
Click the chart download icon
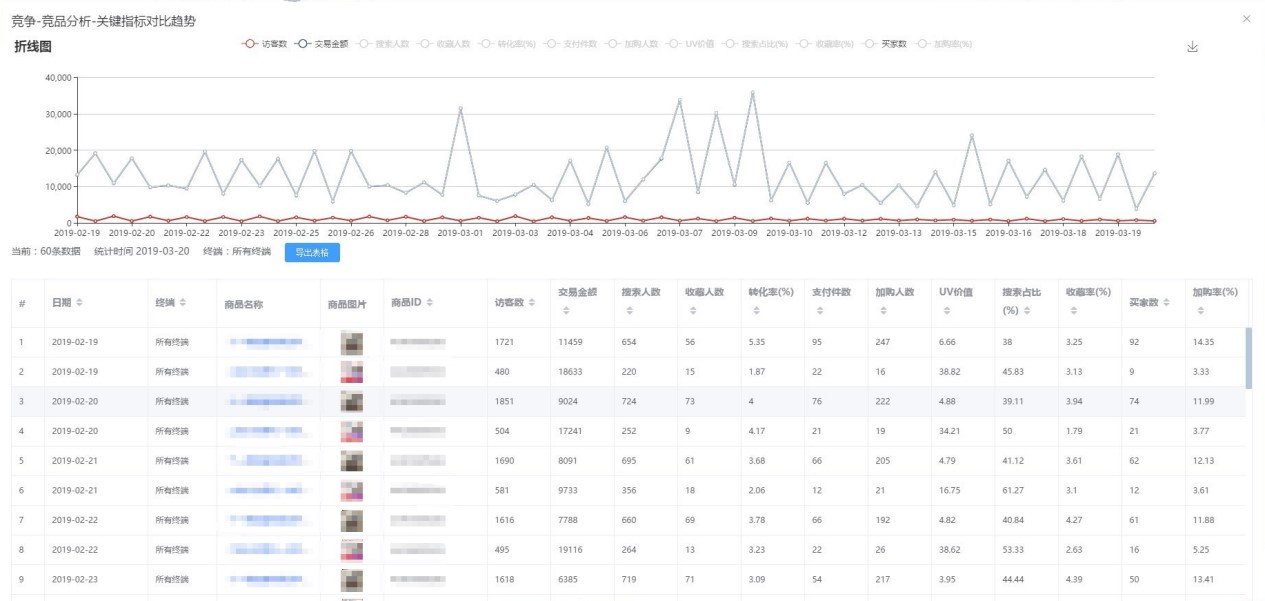click(1191, 47)
